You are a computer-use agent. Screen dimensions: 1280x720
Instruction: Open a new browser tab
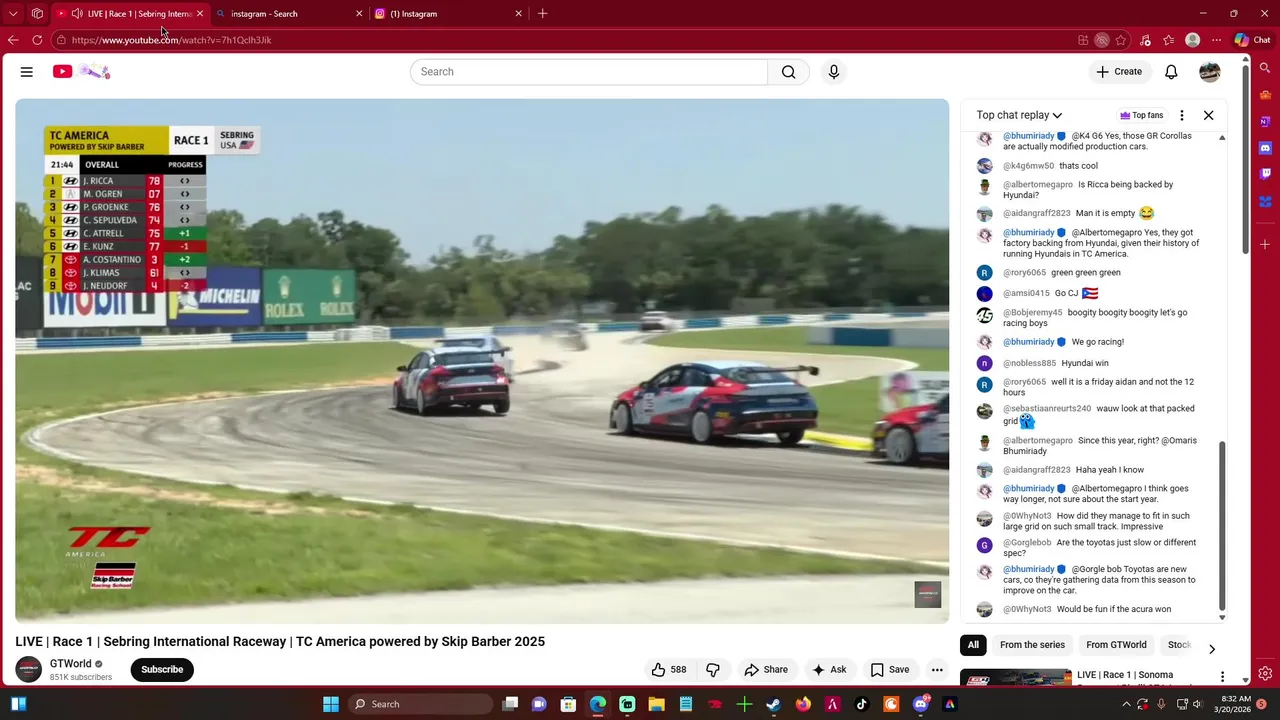542,13
